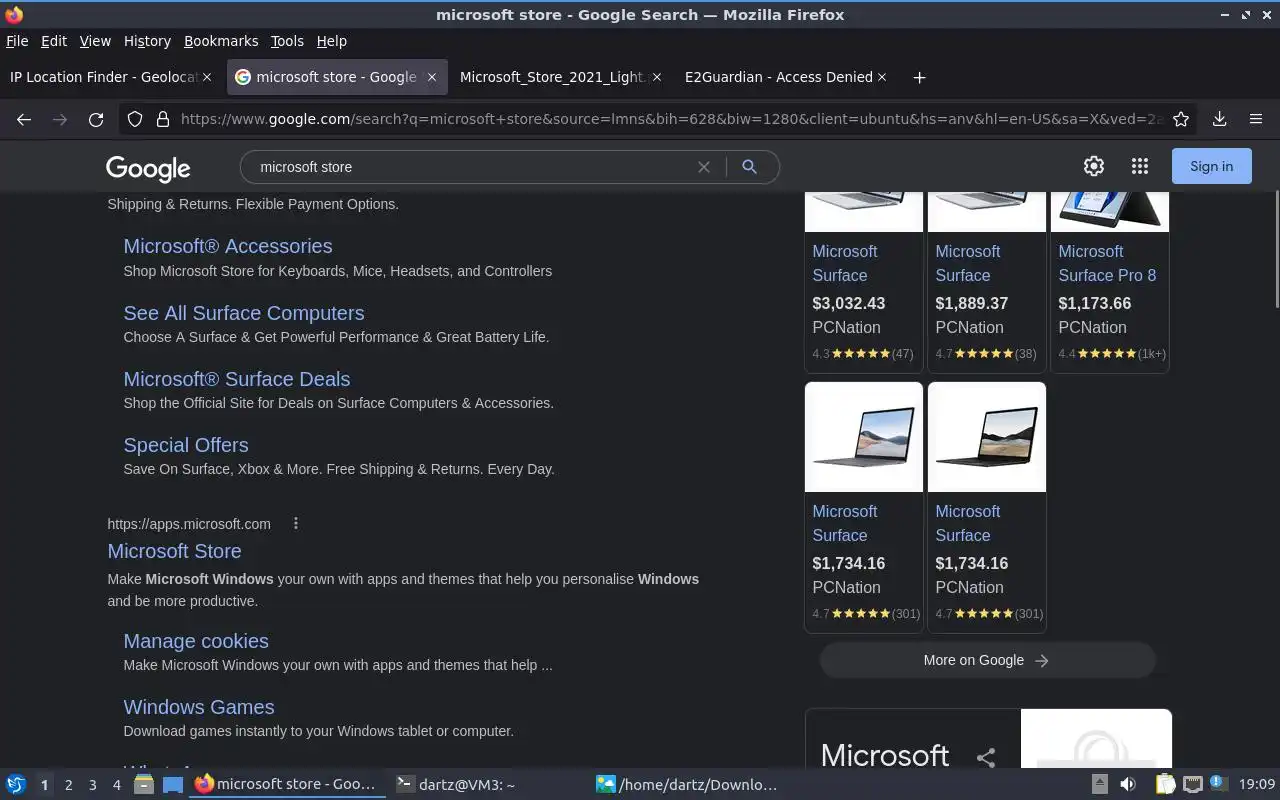Click the Sign in button

1211,166
